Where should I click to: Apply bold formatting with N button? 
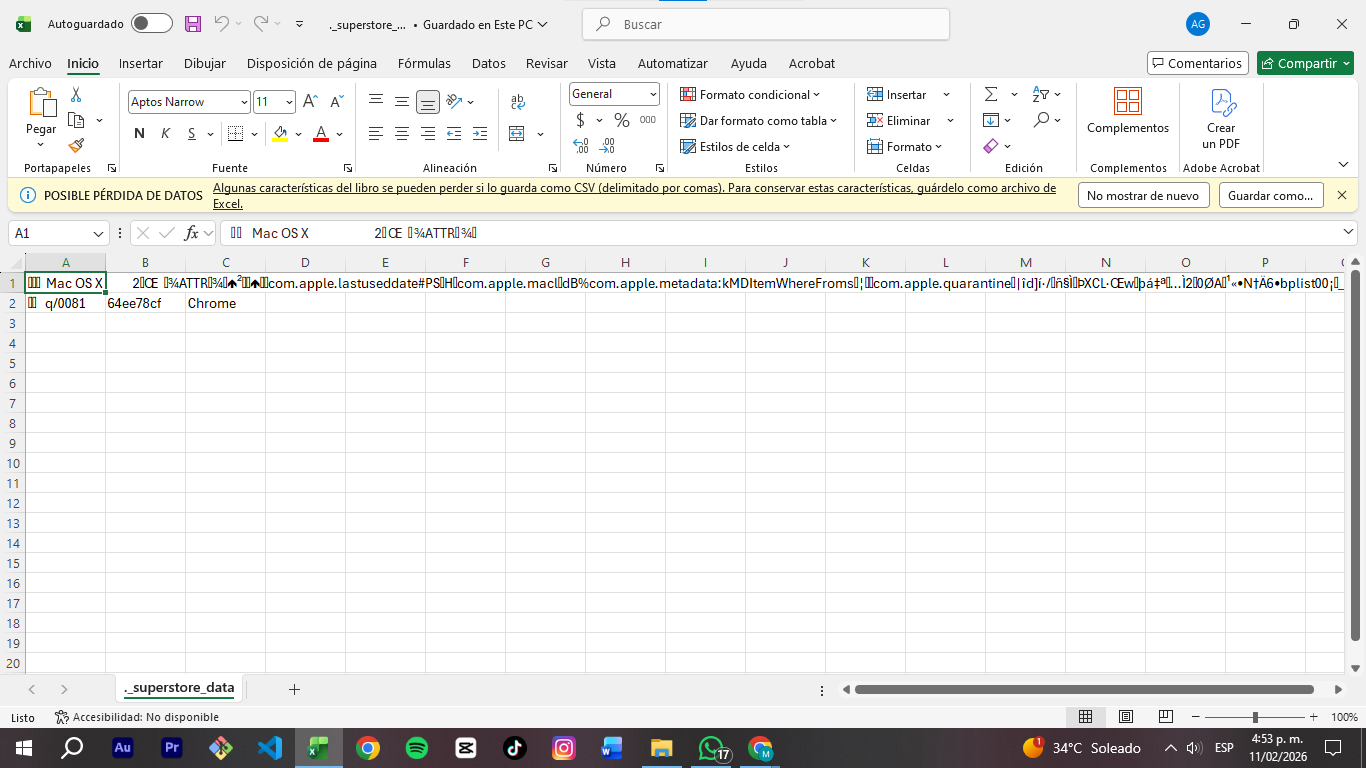[139, 134]
